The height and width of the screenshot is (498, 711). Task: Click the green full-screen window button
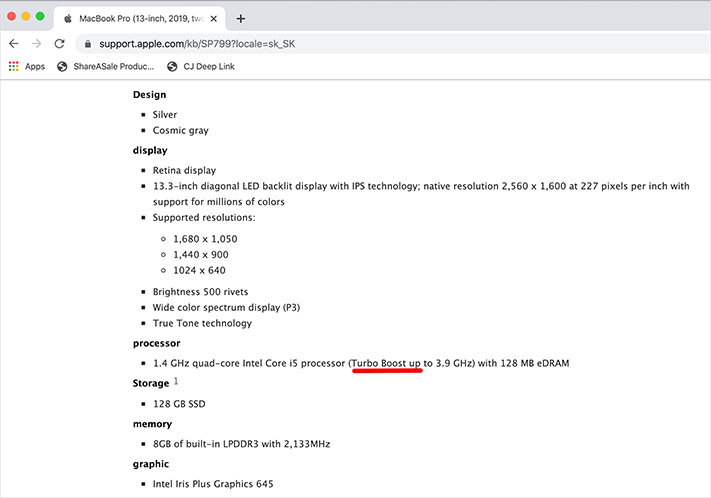[x=40, y=17]
